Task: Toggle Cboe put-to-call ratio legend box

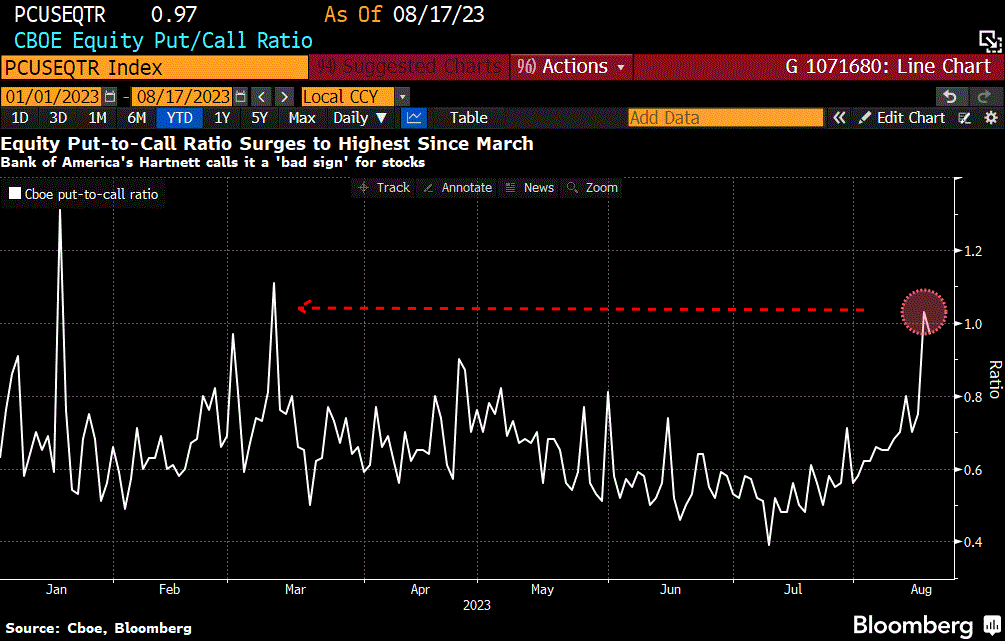Action: [x=15, y=194]
